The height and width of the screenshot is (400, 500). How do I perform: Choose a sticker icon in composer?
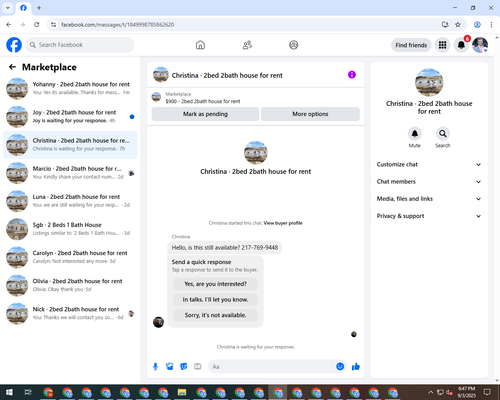[x=184, y=367]
